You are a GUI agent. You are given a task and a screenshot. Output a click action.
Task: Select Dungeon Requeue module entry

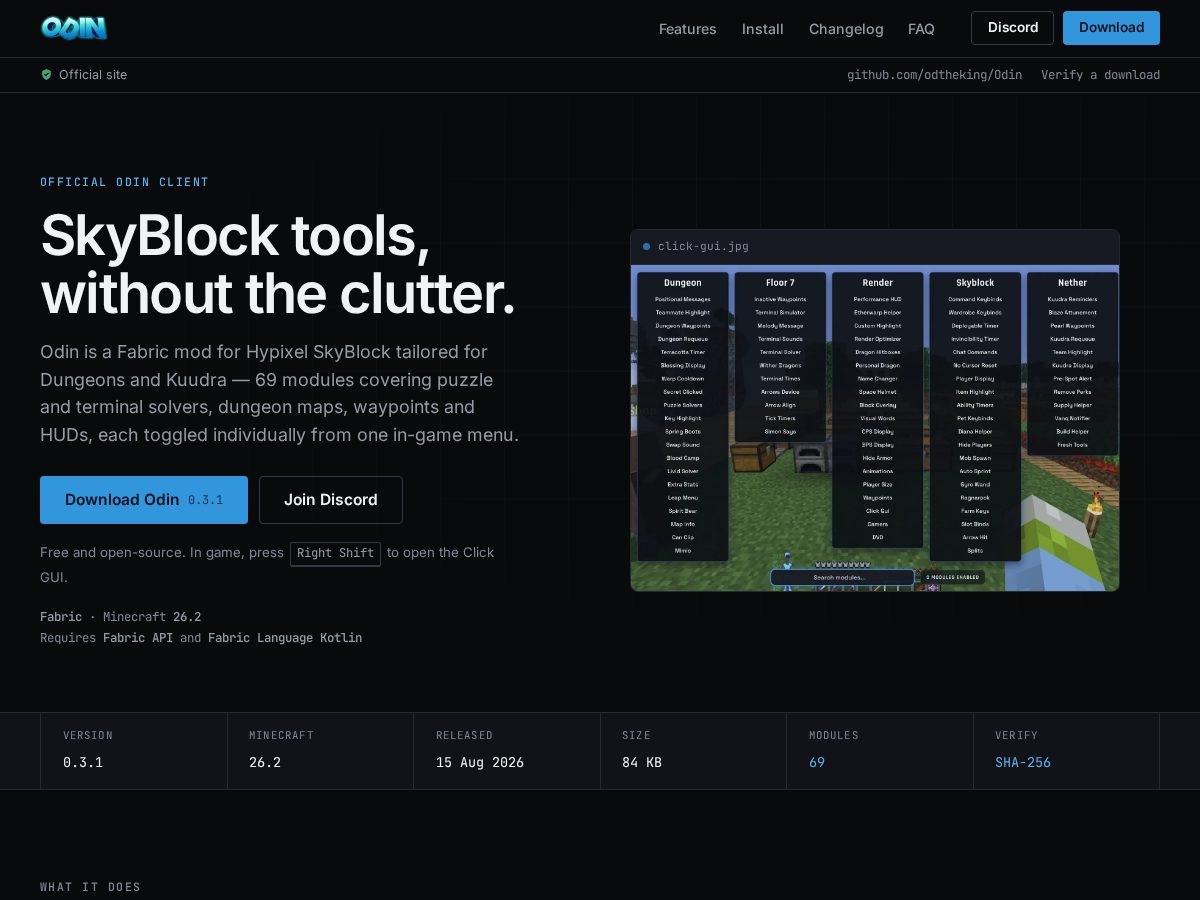(683, 339)
